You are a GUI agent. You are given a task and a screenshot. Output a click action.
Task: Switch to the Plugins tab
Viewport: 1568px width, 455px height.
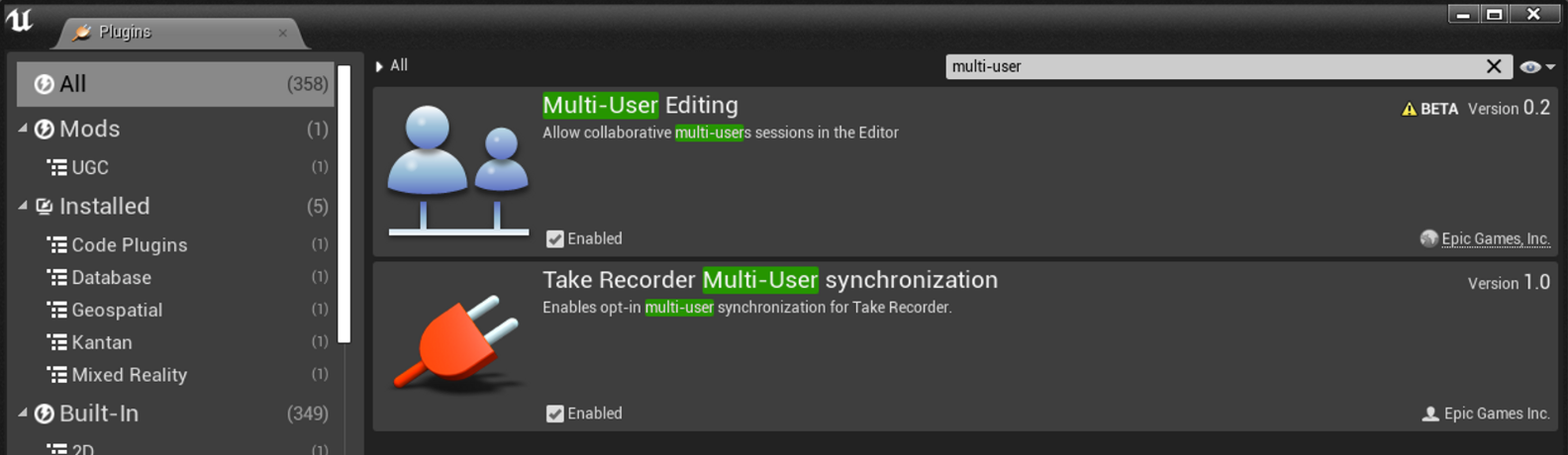coord(125,32)
